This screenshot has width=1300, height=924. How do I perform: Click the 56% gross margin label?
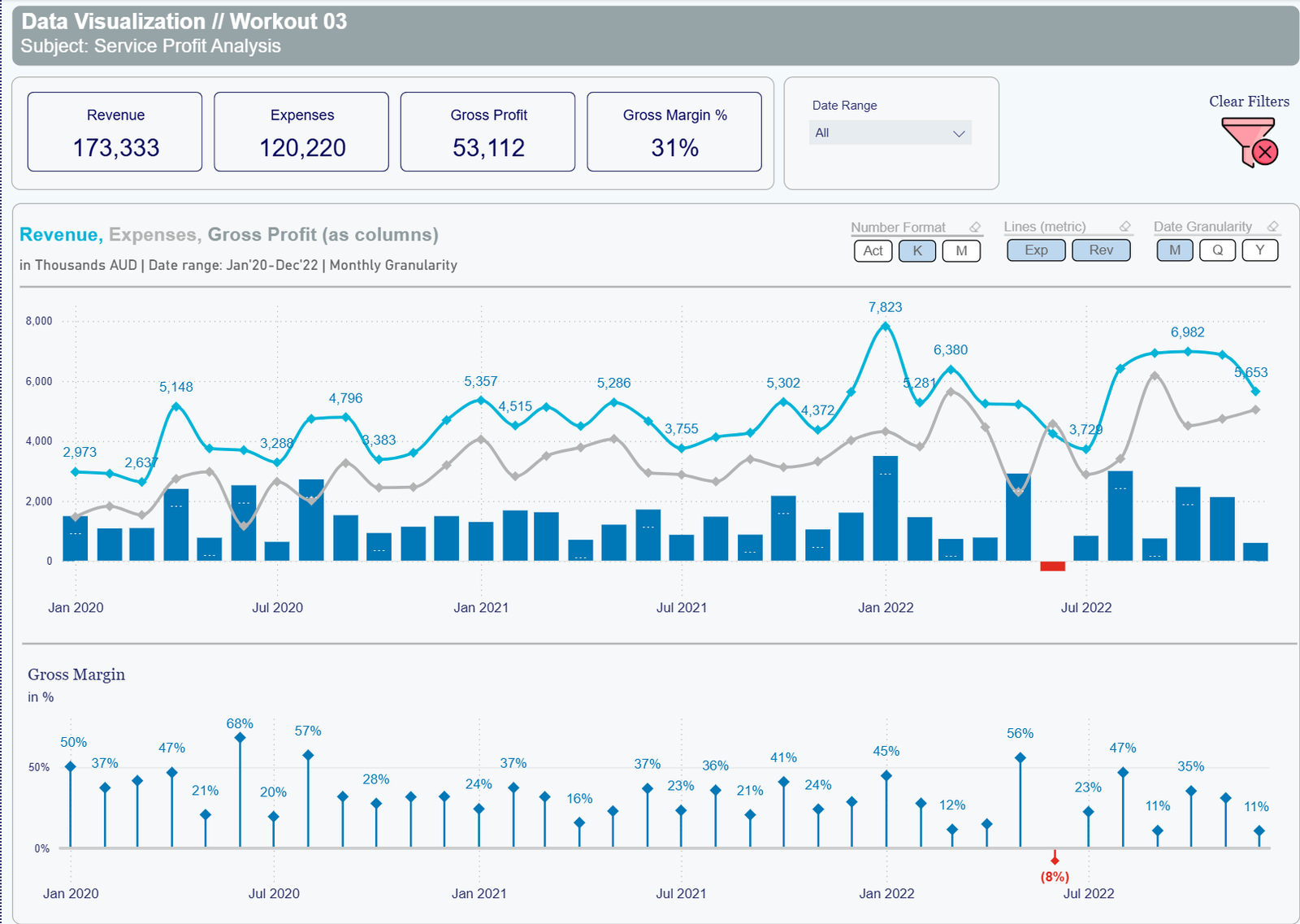1020,733
